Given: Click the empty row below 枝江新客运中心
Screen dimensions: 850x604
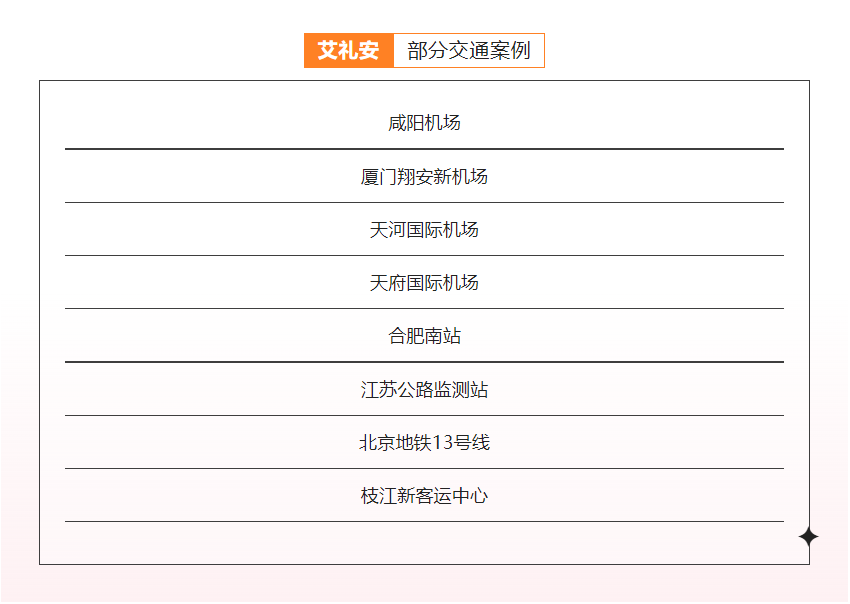Looking at the screenshot, I should (424, 542).
